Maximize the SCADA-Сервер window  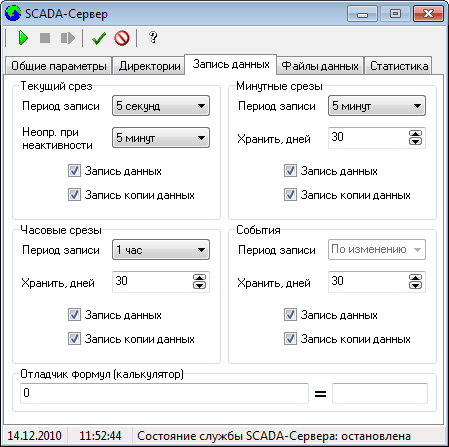395,14
